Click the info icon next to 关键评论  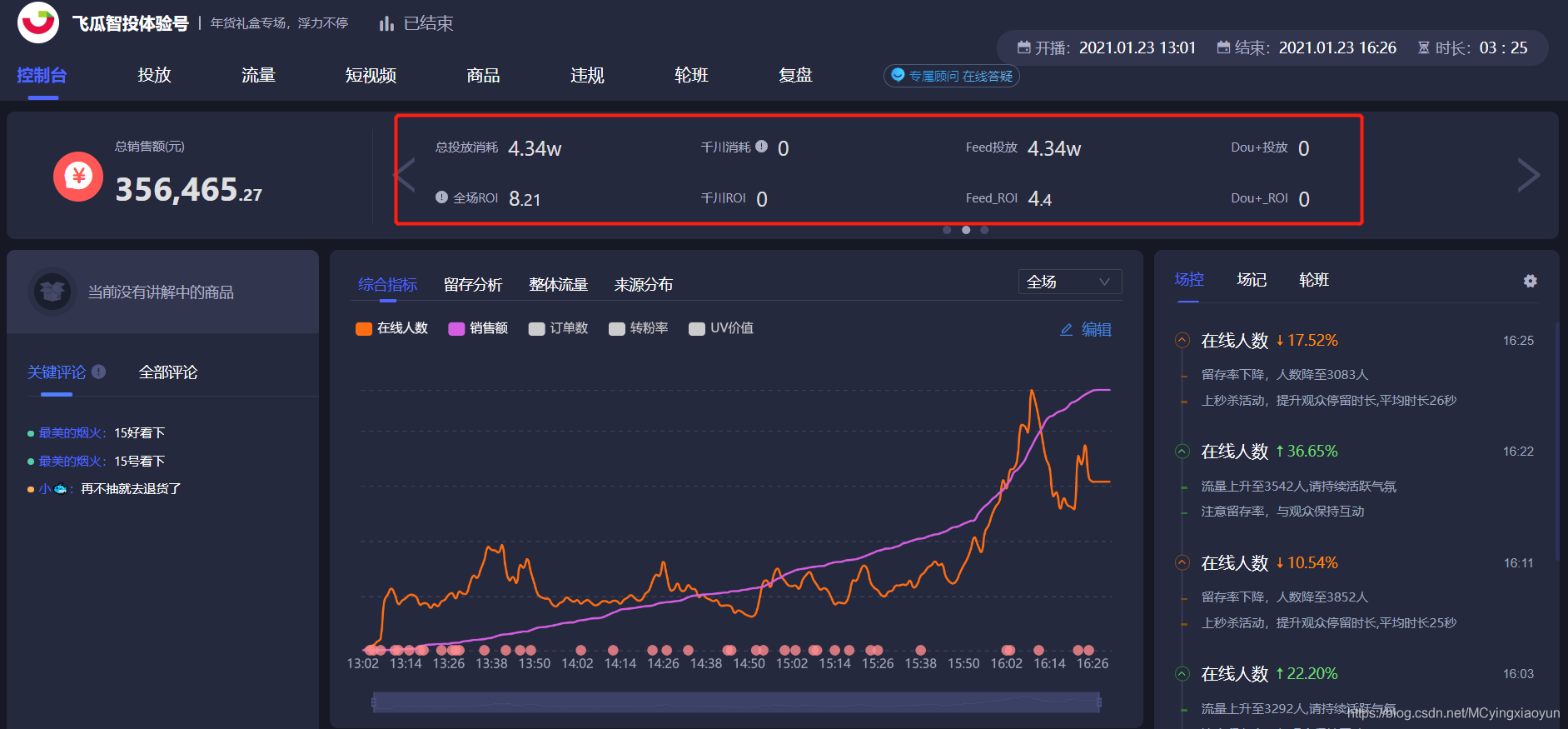98,372
